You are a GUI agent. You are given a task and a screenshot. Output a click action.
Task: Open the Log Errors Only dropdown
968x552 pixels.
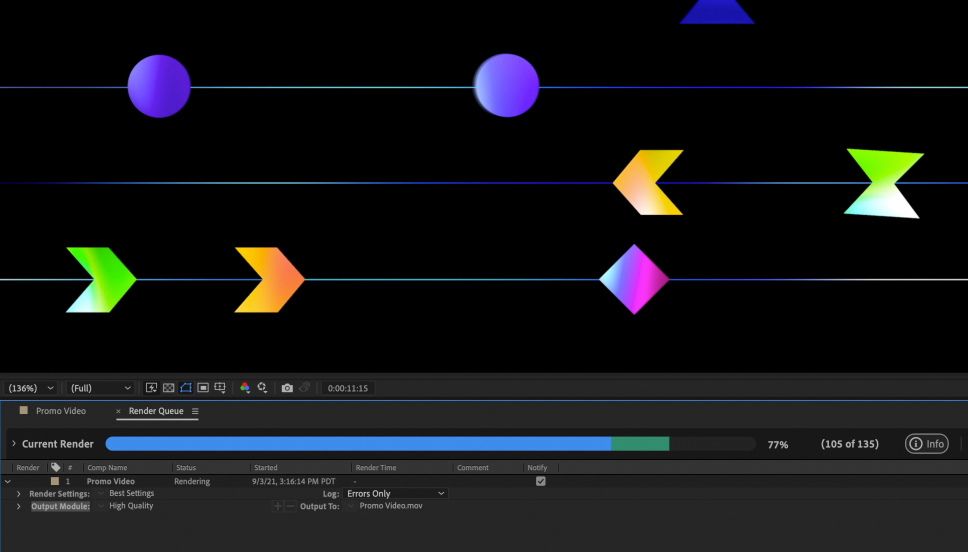(396, 493)
